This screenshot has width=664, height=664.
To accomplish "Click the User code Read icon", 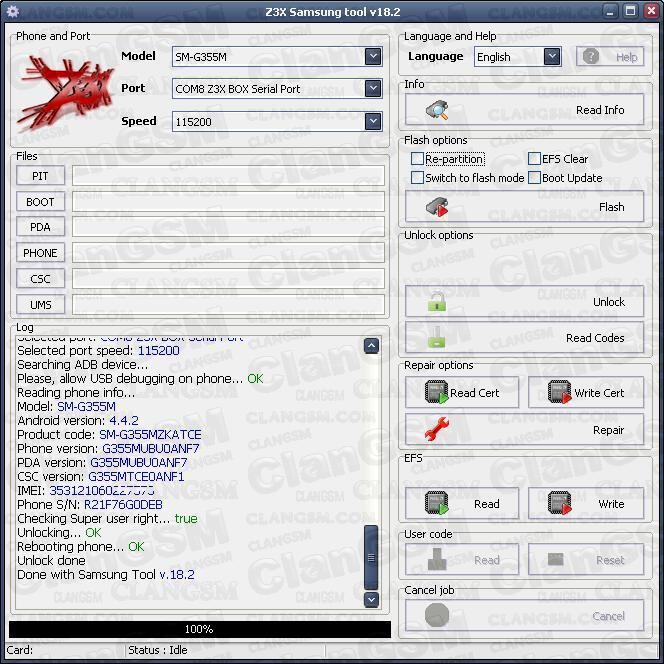I will coord(437,559).
